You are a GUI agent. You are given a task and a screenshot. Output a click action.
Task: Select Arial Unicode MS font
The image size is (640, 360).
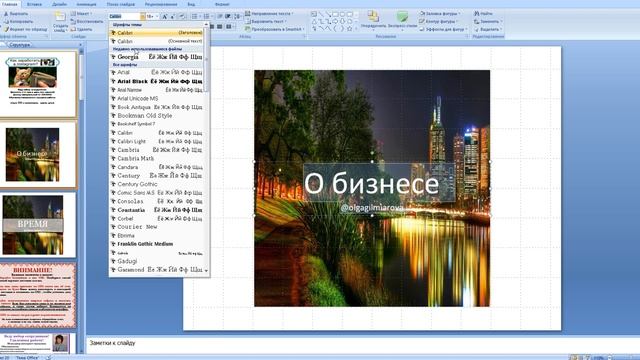[156, 98]
